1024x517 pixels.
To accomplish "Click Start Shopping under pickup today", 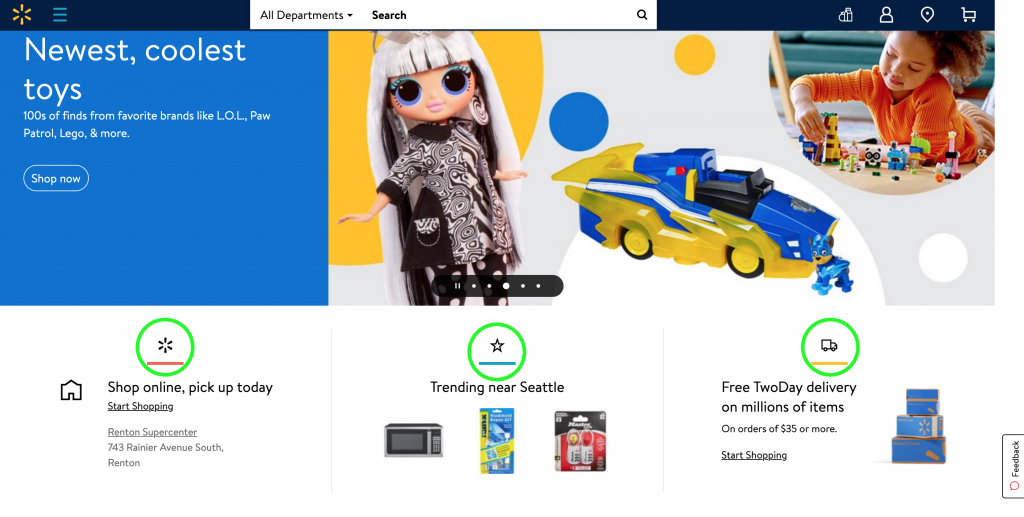I will 140,406.
